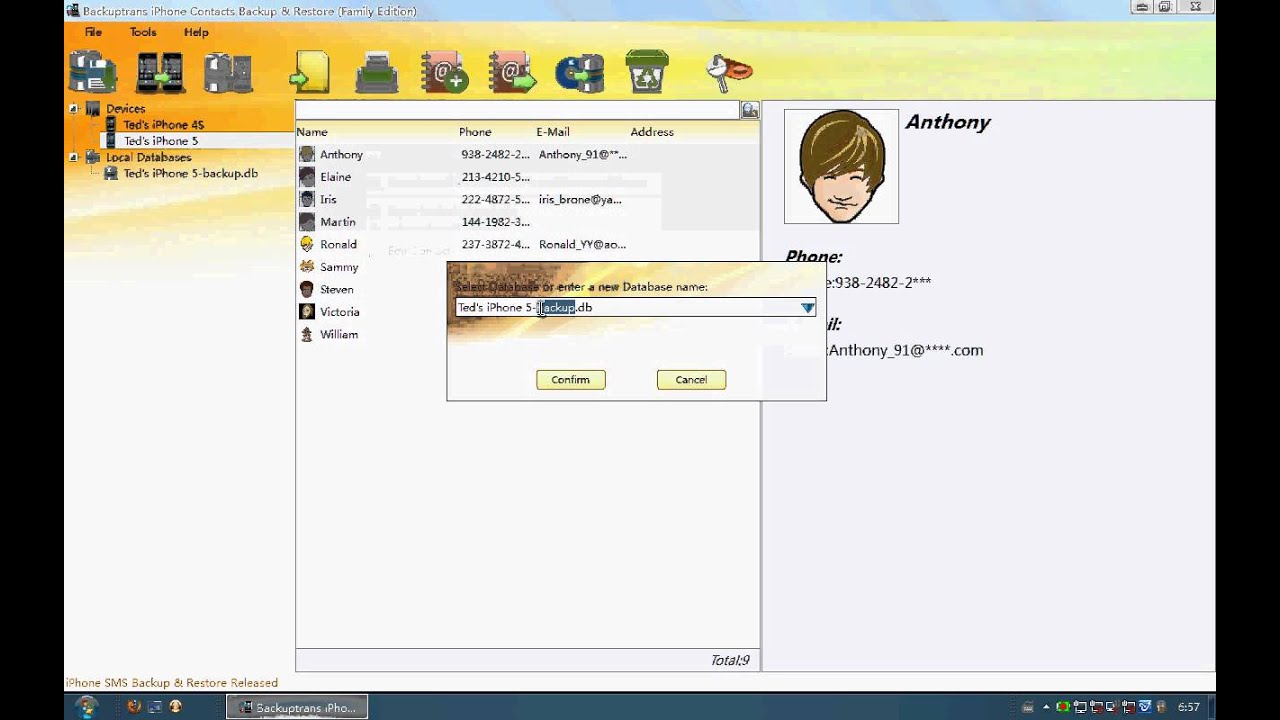
Task: Click the Address column header
Action: [x=652, y=132]
